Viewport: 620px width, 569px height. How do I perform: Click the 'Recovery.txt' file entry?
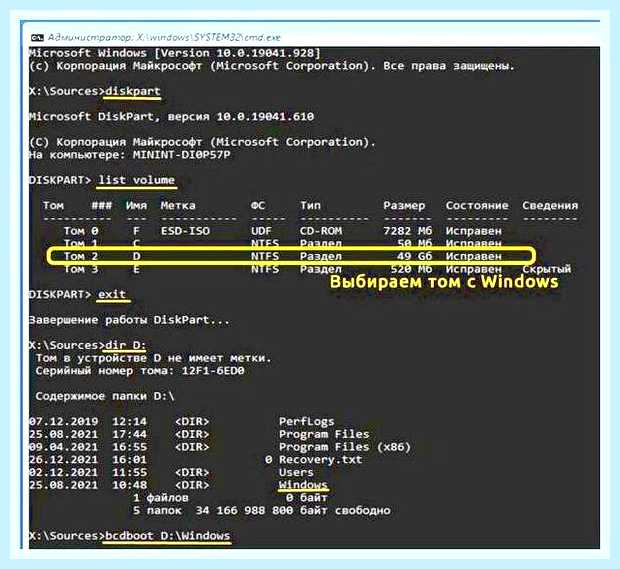tap(320, 460)
